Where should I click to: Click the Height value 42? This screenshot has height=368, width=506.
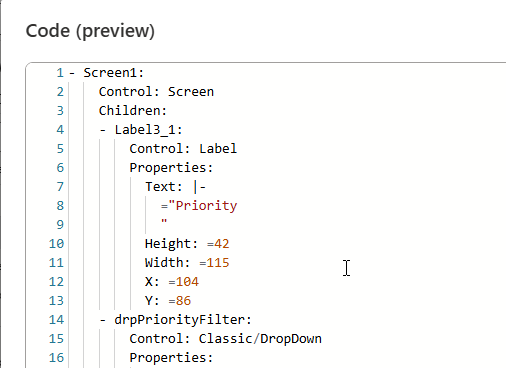222,244
